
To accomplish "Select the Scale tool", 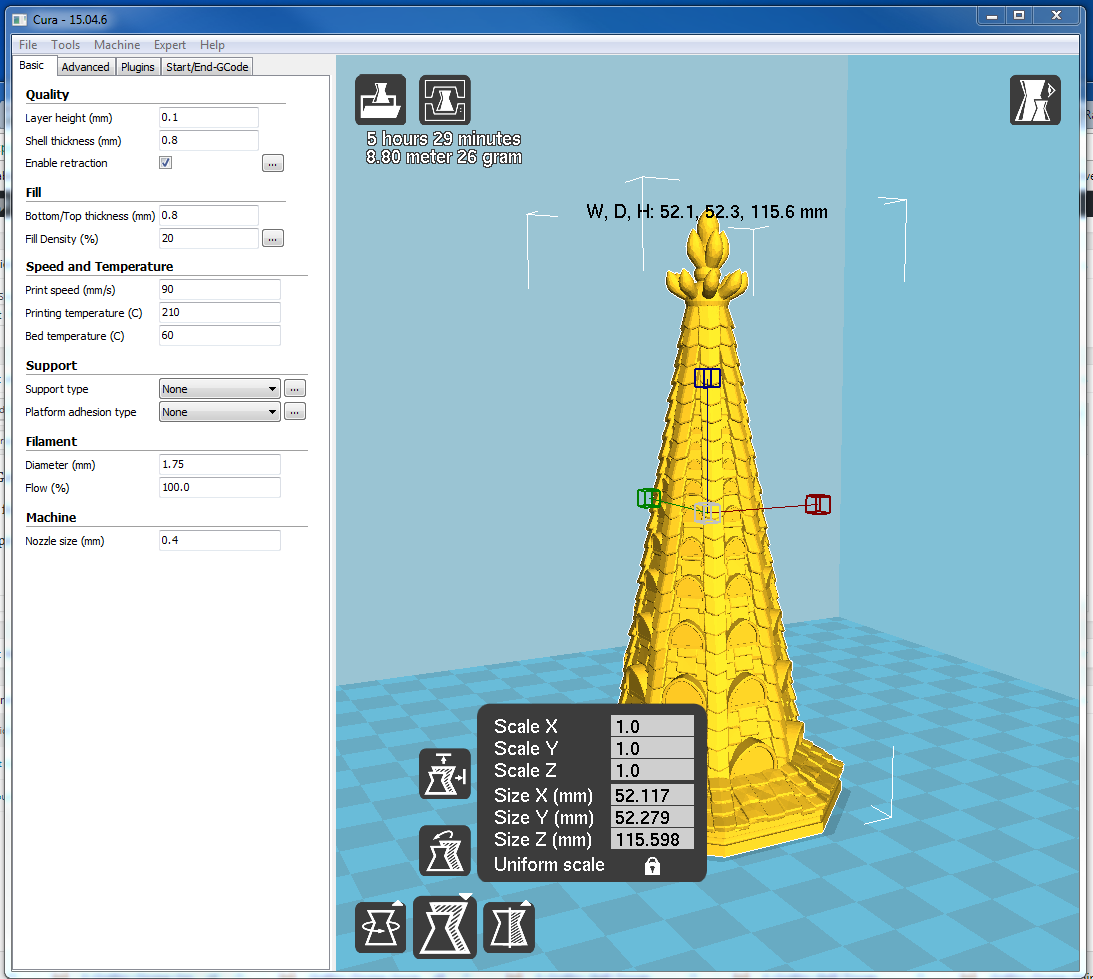I will pos(445,927).
